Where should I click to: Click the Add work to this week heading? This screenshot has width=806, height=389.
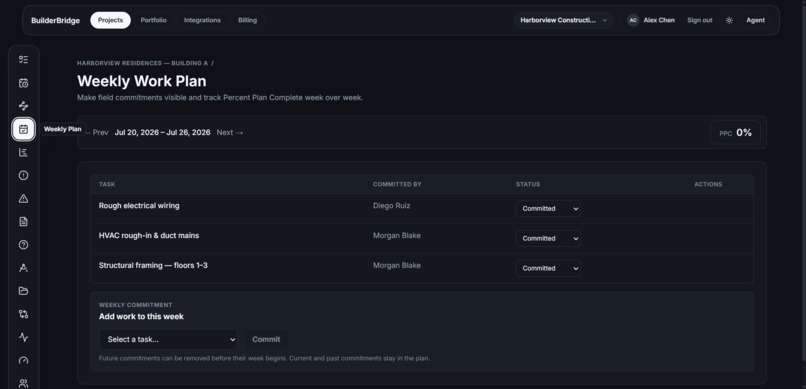tap(141, 317)
